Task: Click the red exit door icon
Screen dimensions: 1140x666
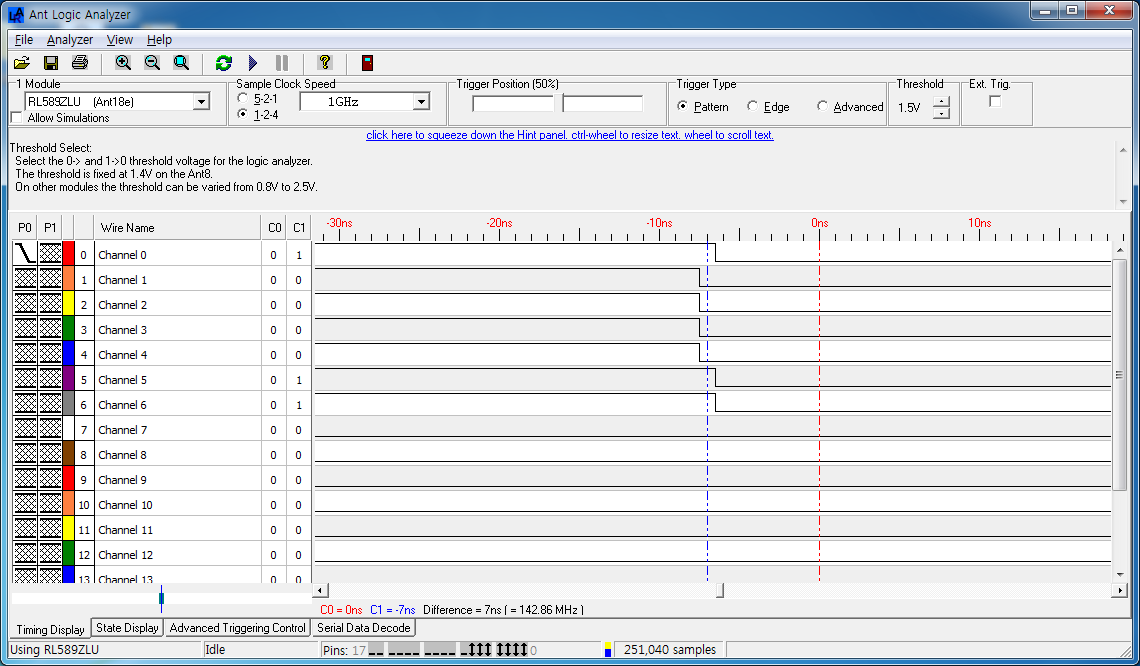Action: (368, 63)
